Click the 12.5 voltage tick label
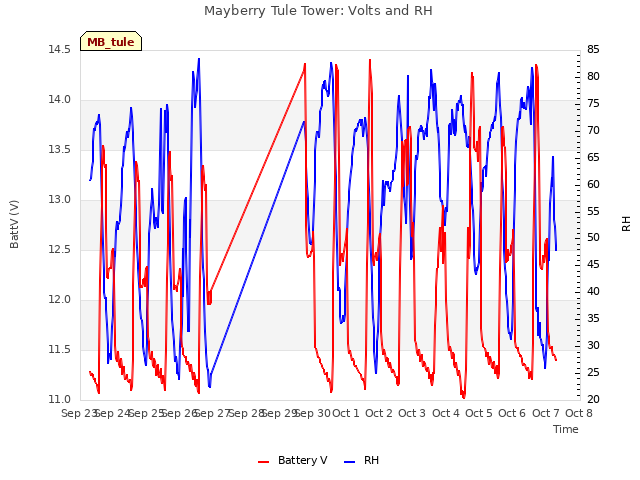The height and width of the screenshot is (480, 640). [x=60, y=249]
